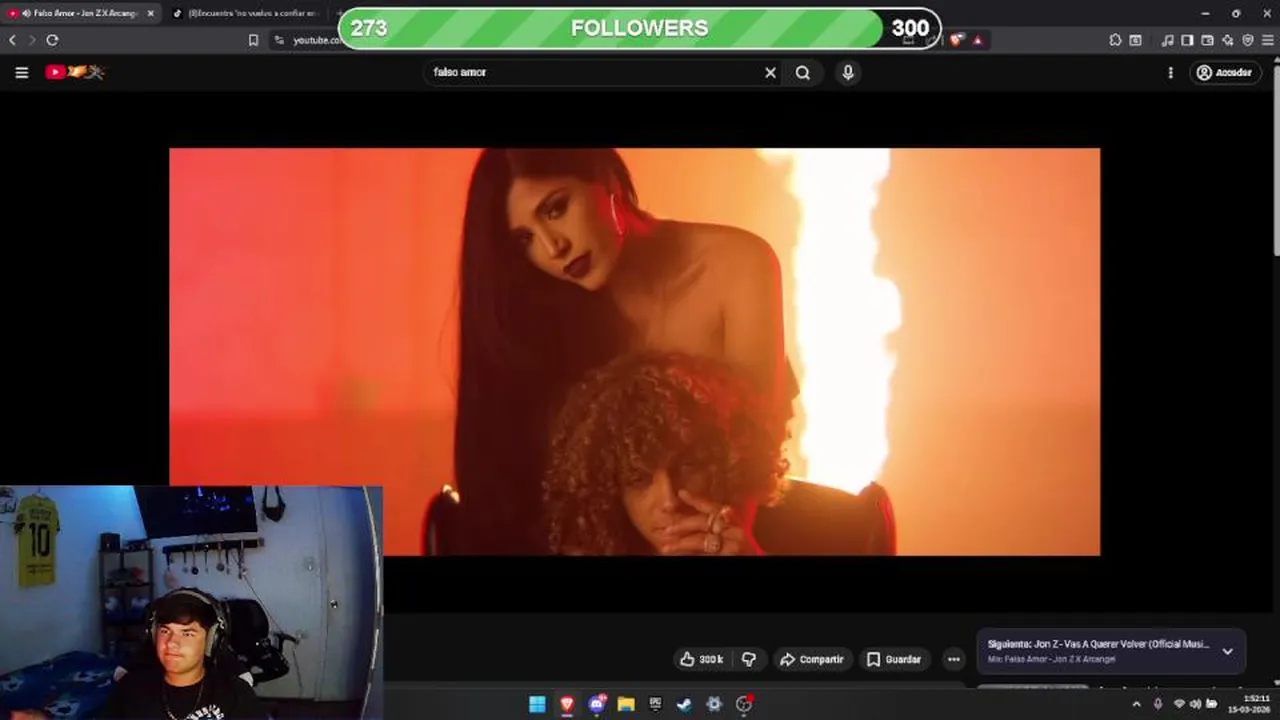Screen dimensions: 1280x720
Task: Expand the Siguiente mix playlist panel
Action: click(1227, 651)
